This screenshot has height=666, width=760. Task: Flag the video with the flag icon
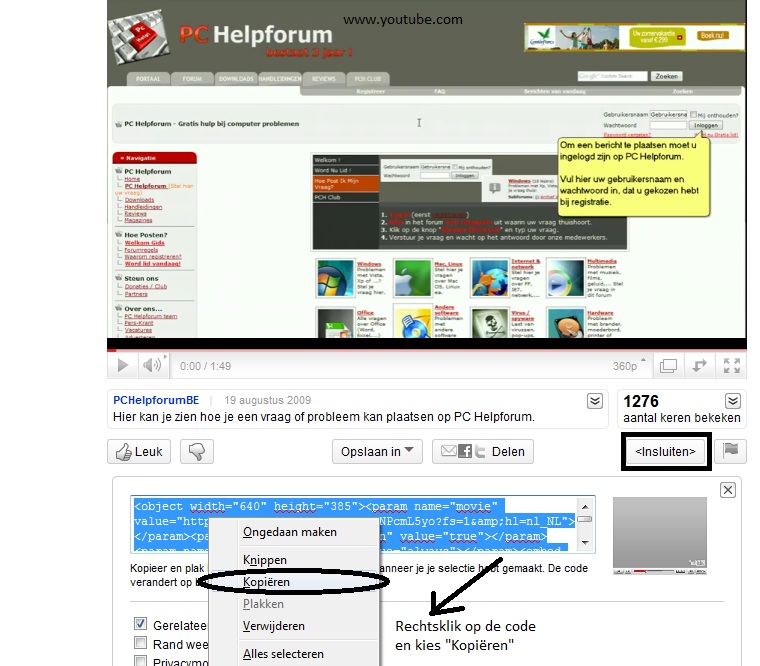(730, 451)
